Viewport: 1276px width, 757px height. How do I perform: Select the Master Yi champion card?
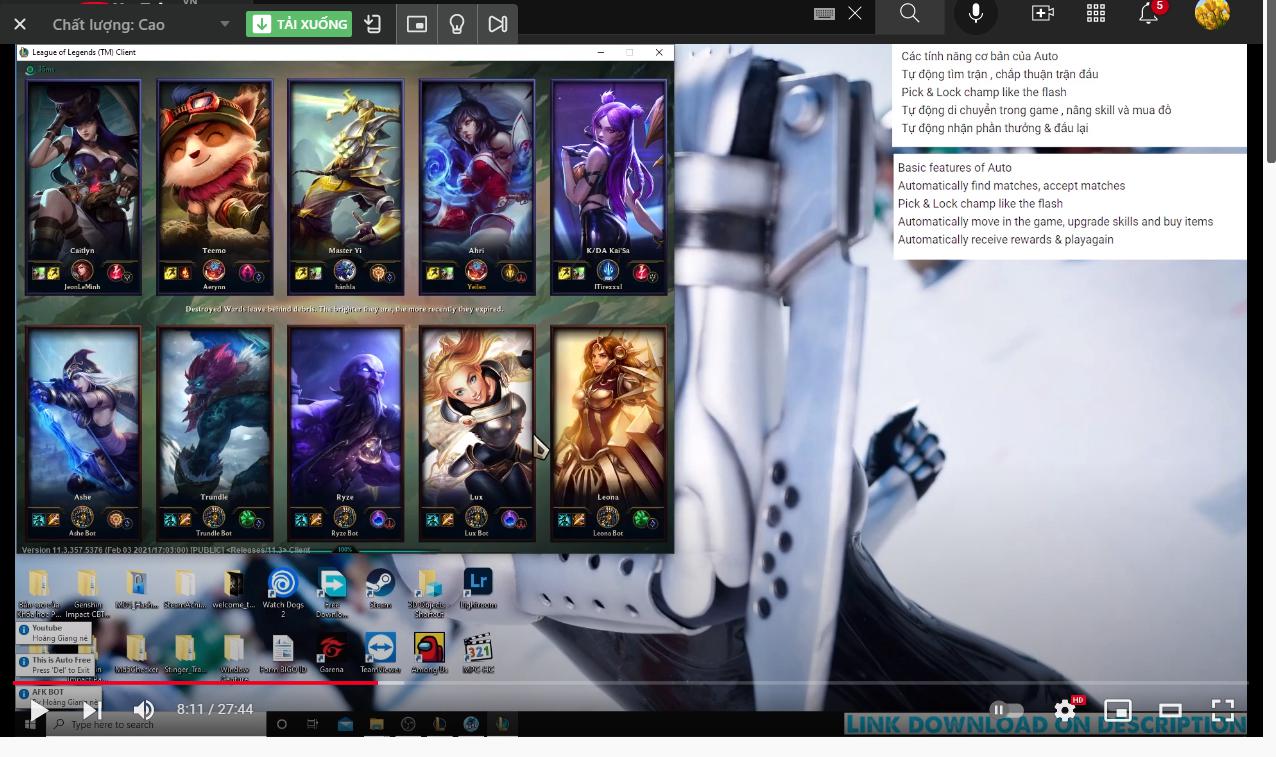346,187
